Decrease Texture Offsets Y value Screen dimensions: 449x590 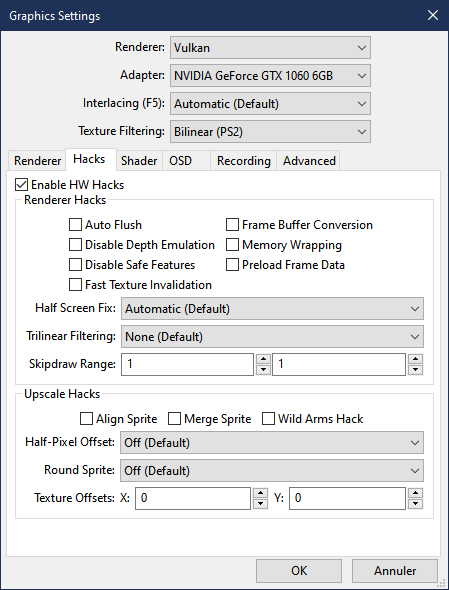point(415,503)
